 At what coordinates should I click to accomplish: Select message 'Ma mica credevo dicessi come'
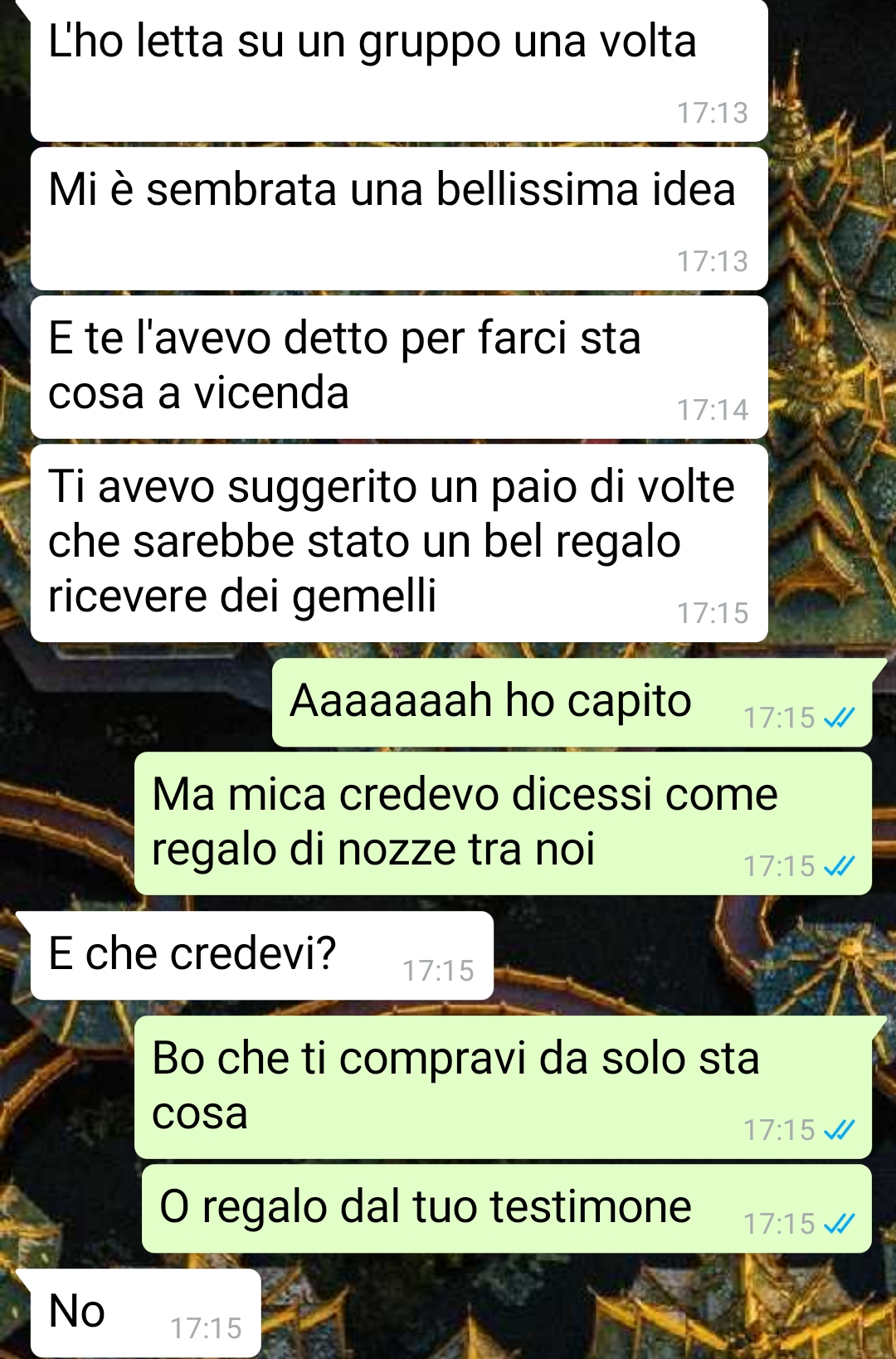(503, 823)
